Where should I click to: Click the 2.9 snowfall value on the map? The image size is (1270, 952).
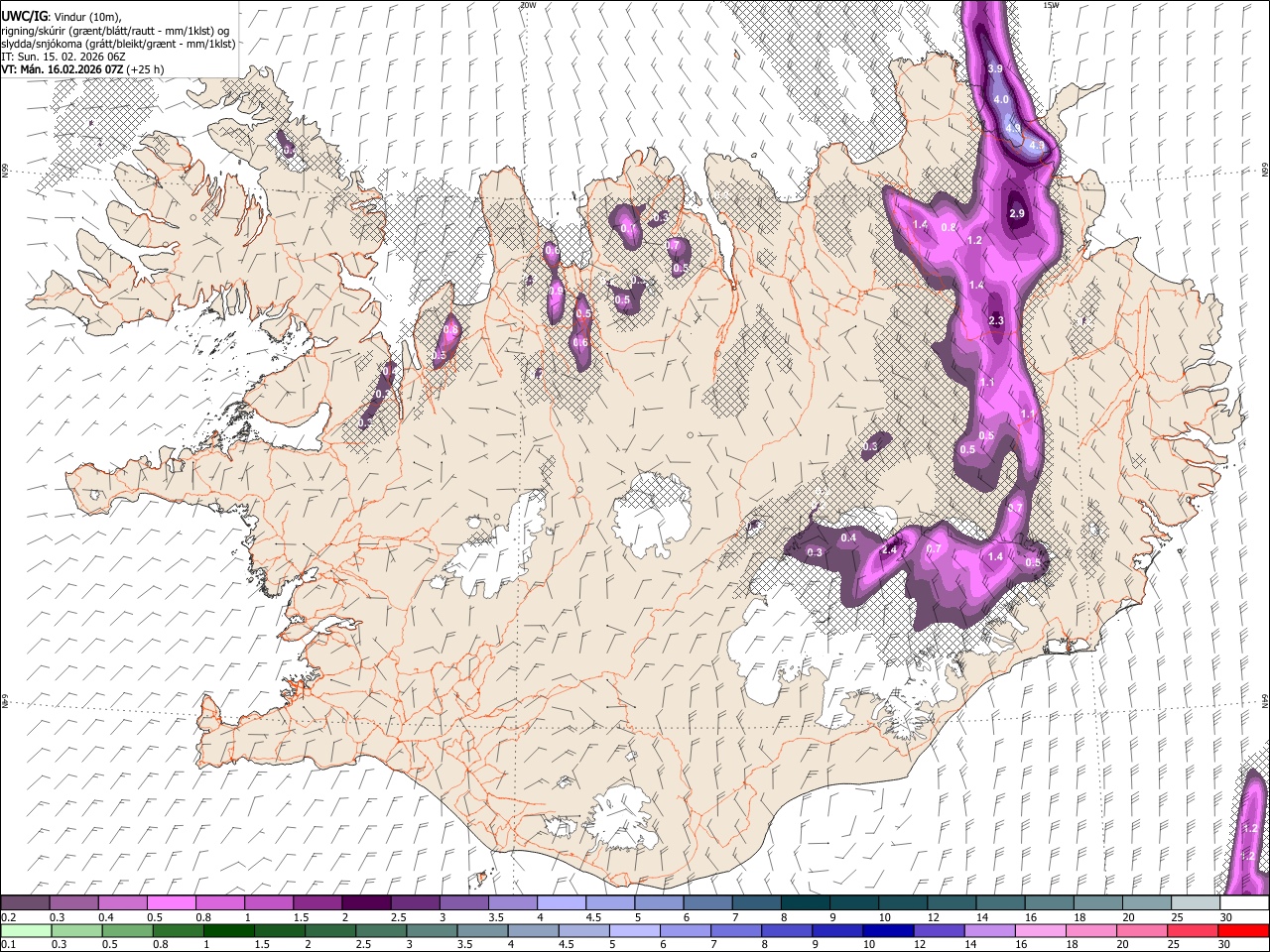click(x=1017, y=213)
